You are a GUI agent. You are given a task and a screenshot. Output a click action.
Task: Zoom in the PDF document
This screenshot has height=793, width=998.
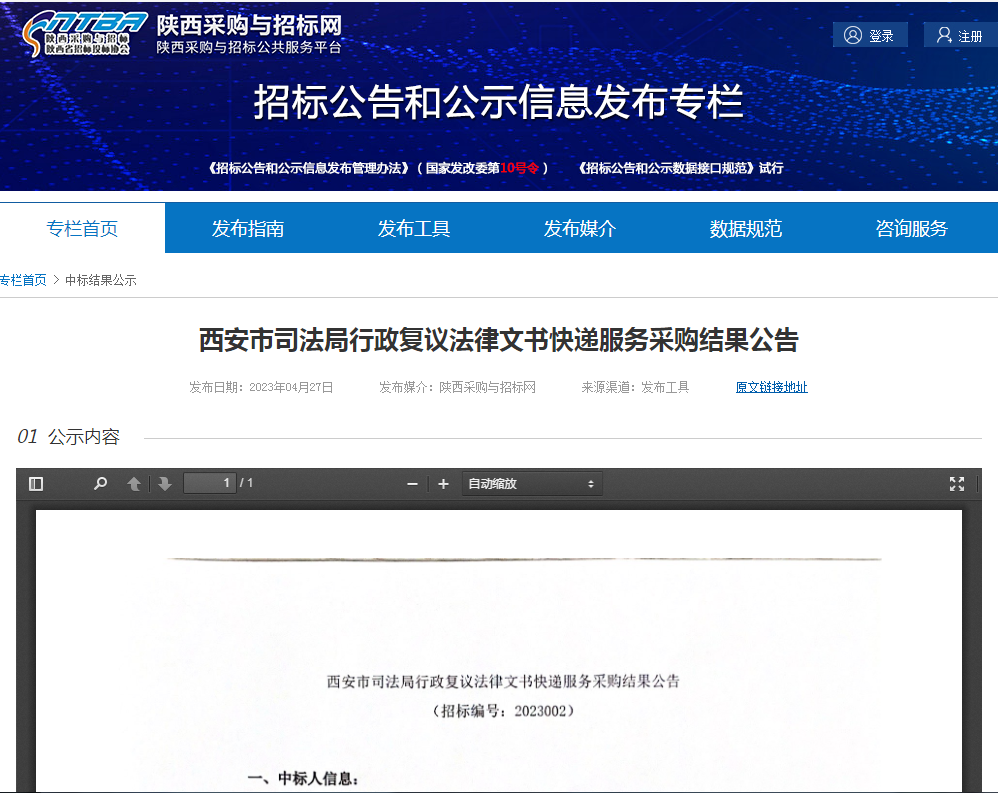coord(443,484)
